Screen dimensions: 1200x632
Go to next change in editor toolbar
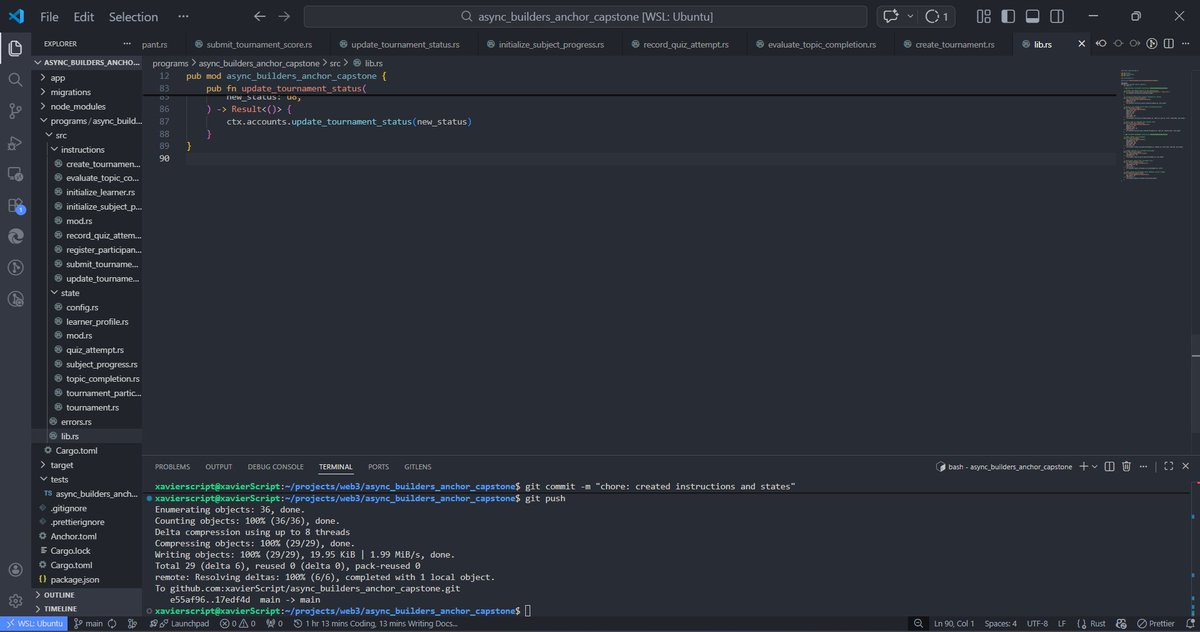1135,43
